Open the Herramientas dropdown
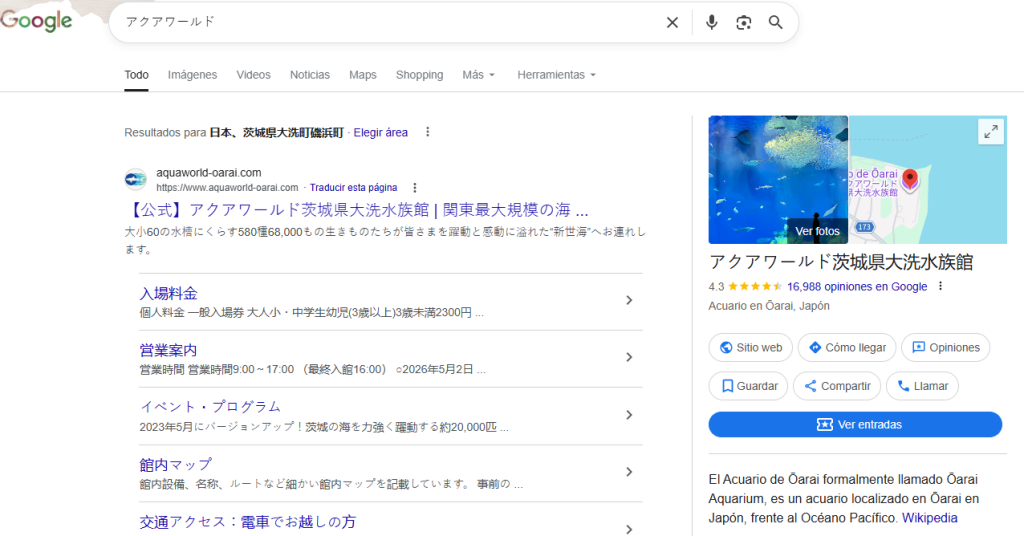1024x536 pixels. [556, 75]
